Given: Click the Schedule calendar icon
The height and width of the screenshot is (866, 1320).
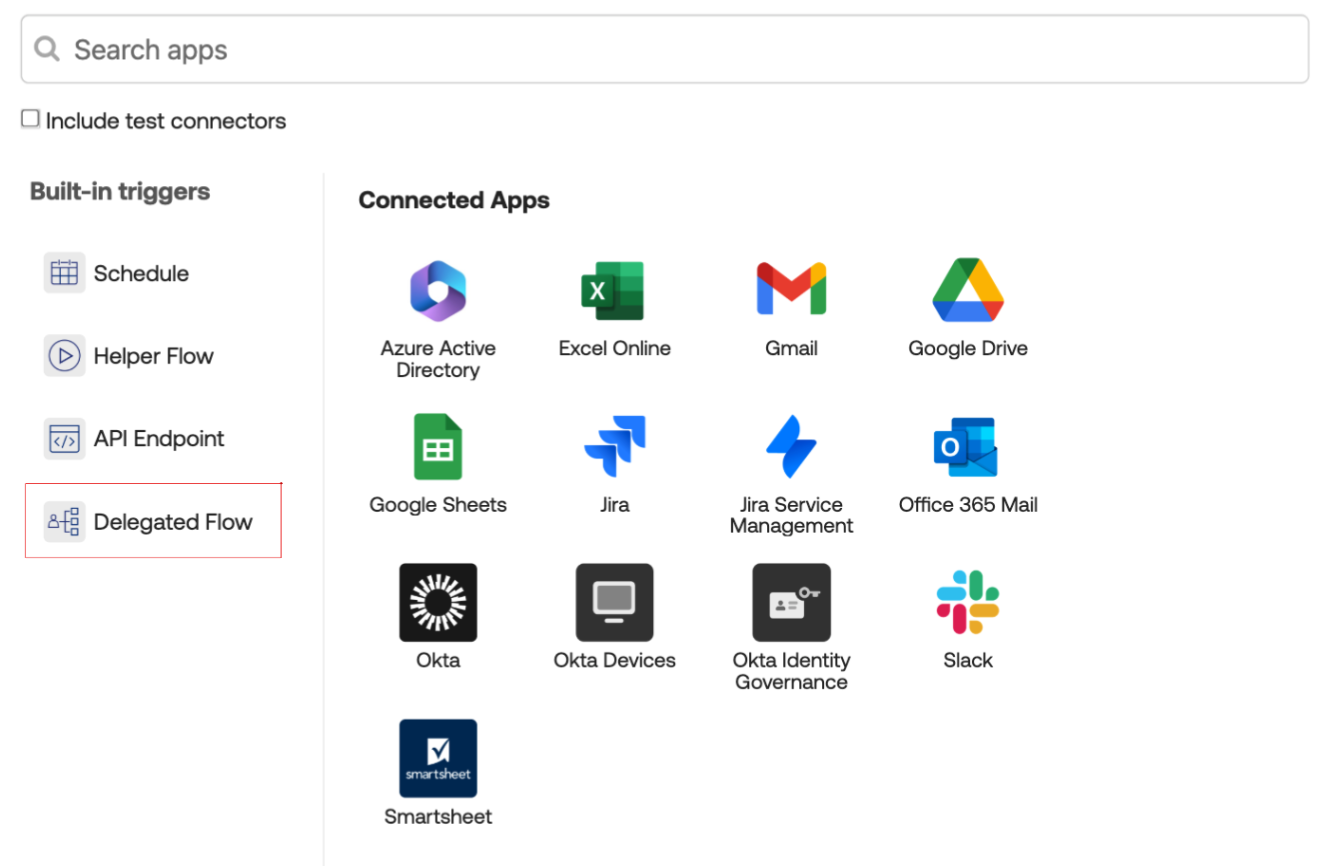Looking at the screenshot, I should (64, 273).
